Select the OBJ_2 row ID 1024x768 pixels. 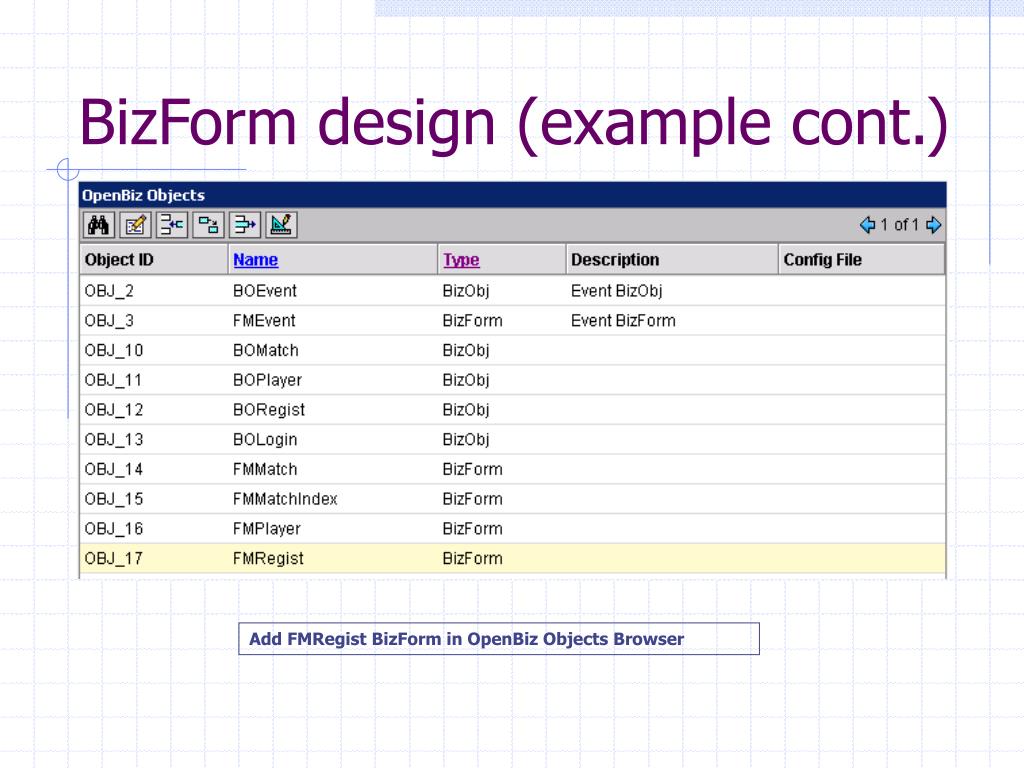tap(109, 291)
